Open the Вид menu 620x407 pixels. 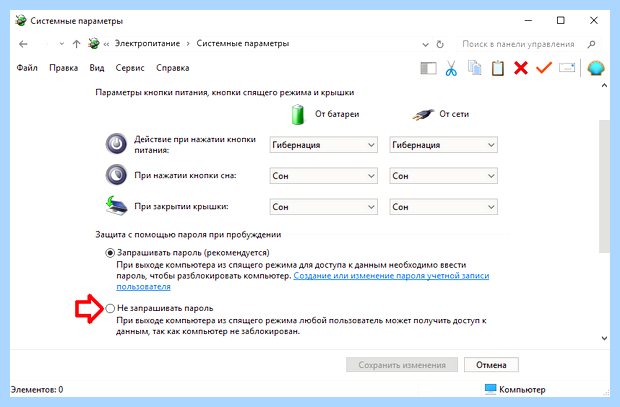(97, 68)
